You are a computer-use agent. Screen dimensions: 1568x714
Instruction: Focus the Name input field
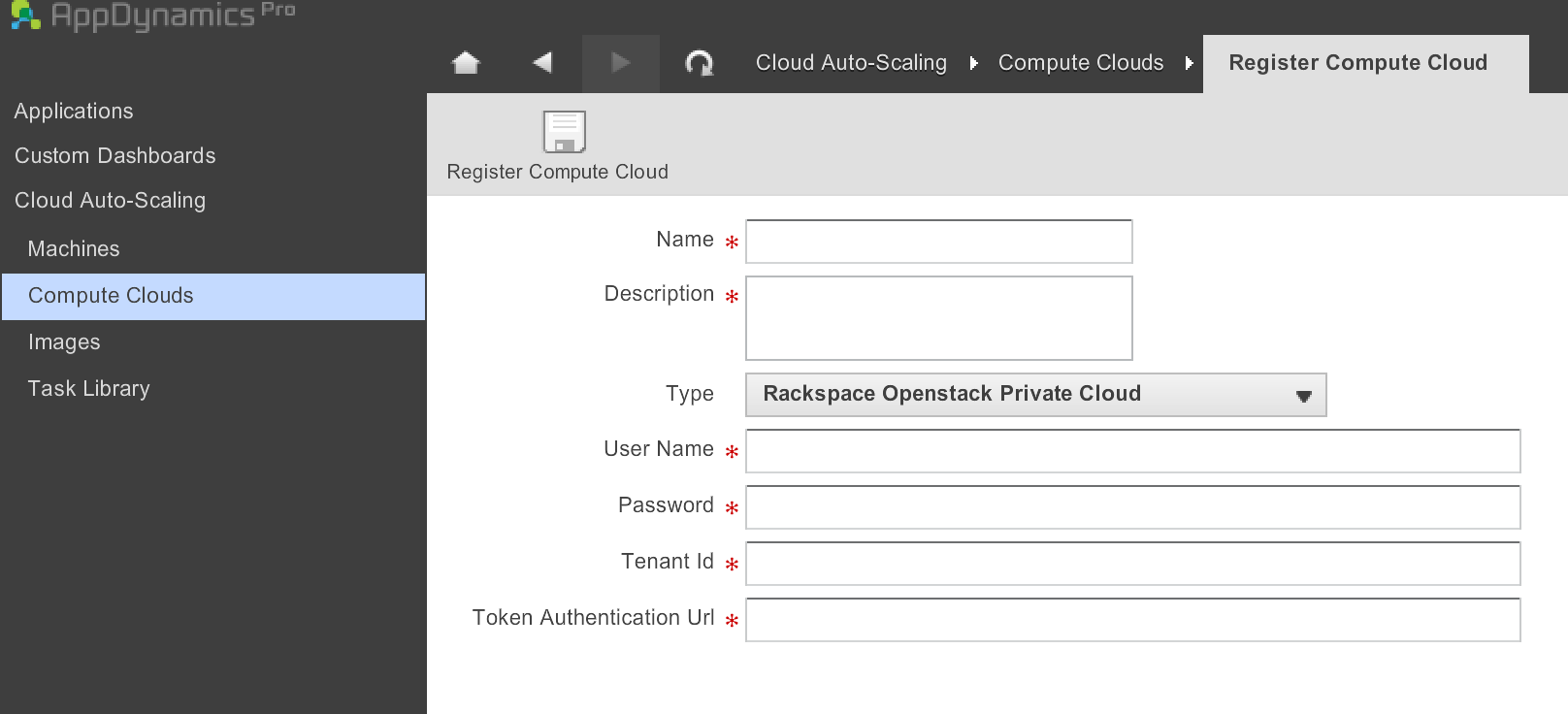pos(938,242)
